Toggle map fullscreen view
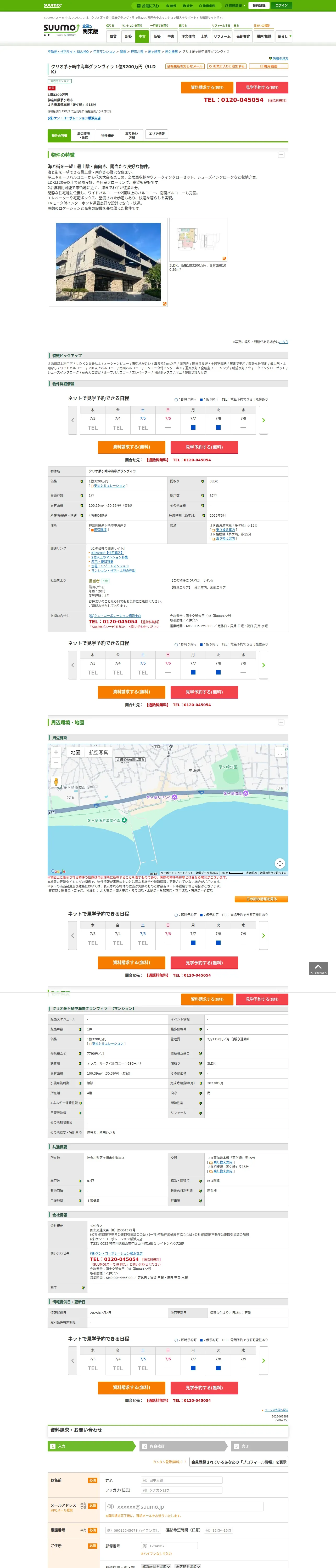This screenshot has width=336, height=1568. tap(280, 752)
